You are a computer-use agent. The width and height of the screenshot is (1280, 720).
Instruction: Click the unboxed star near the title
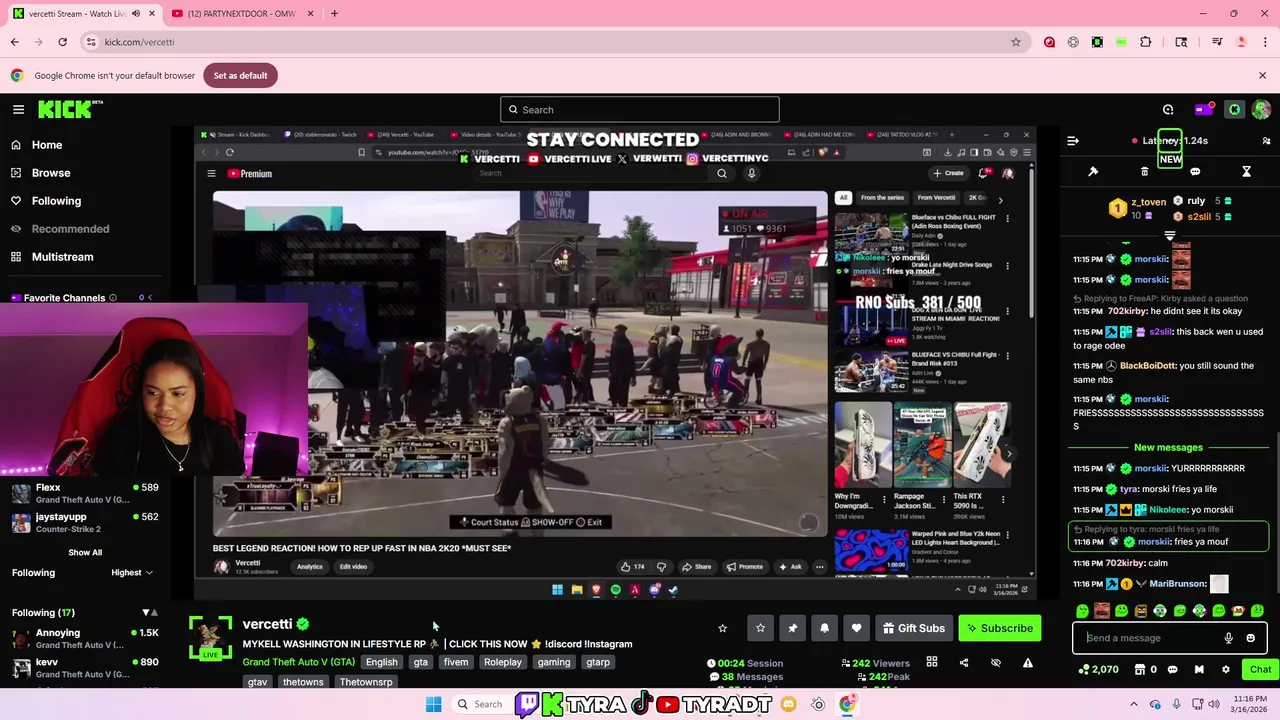[722, 628]
